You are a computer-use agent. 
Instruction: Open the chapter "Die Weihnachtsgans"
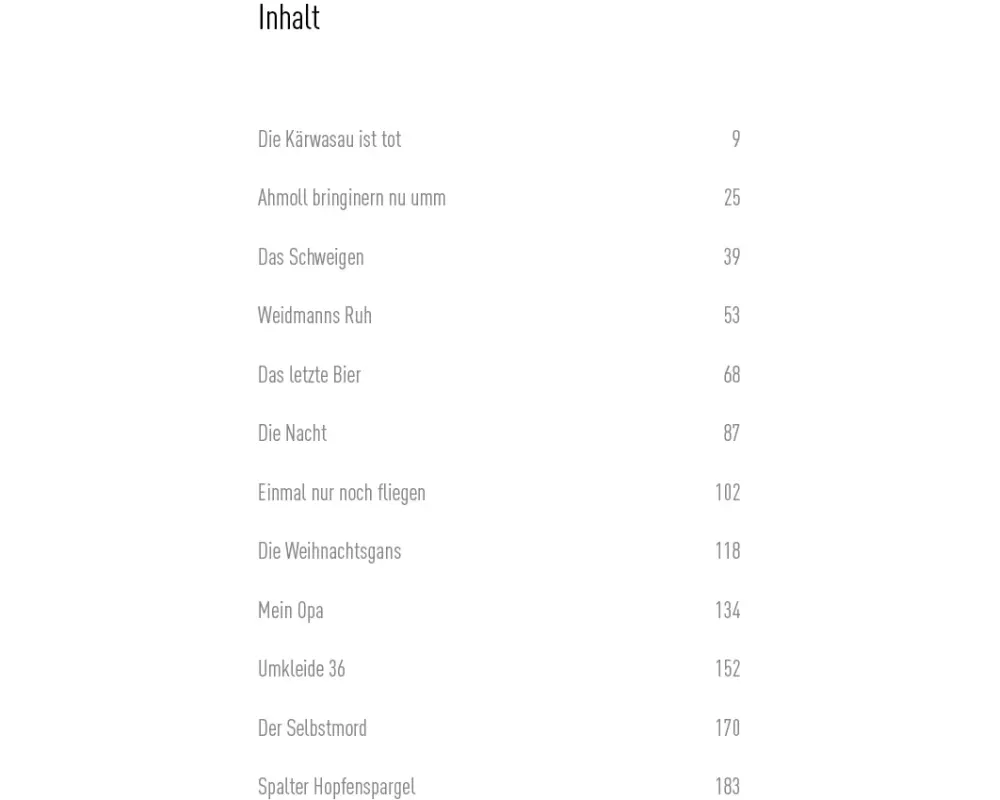329,551
